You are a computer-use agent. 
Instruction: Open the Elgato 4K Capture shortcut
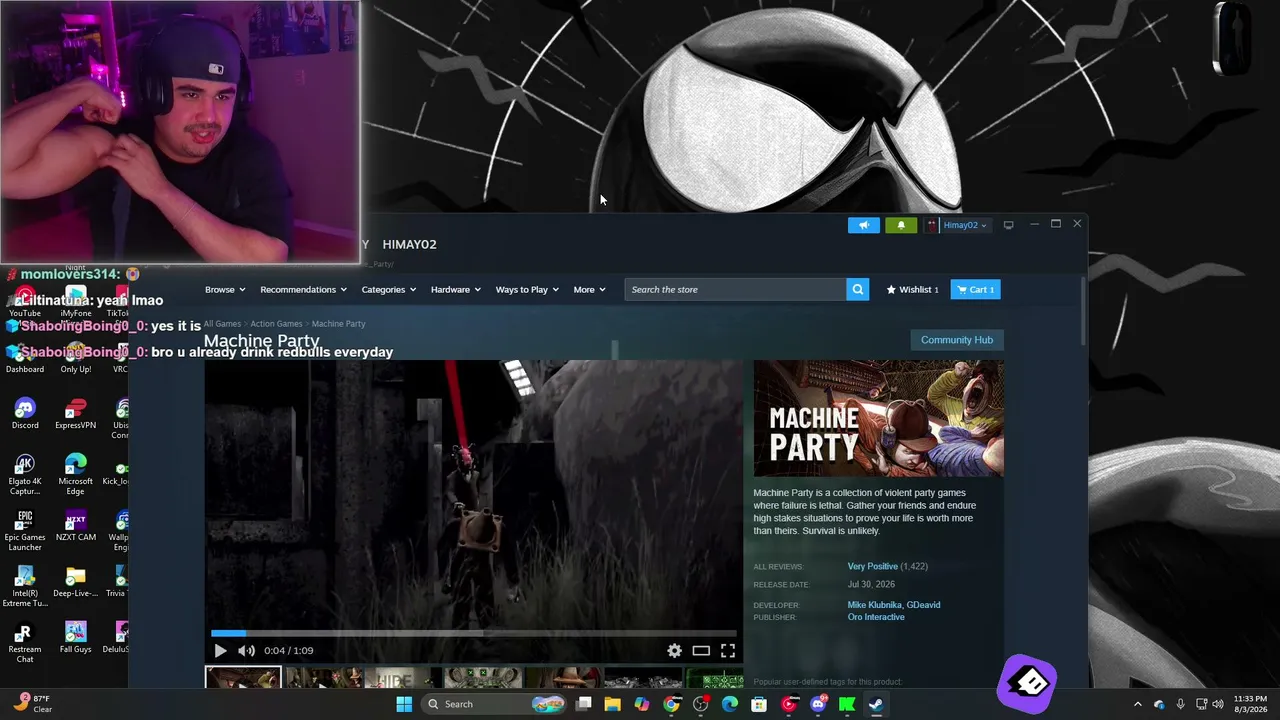coord(25,474)
